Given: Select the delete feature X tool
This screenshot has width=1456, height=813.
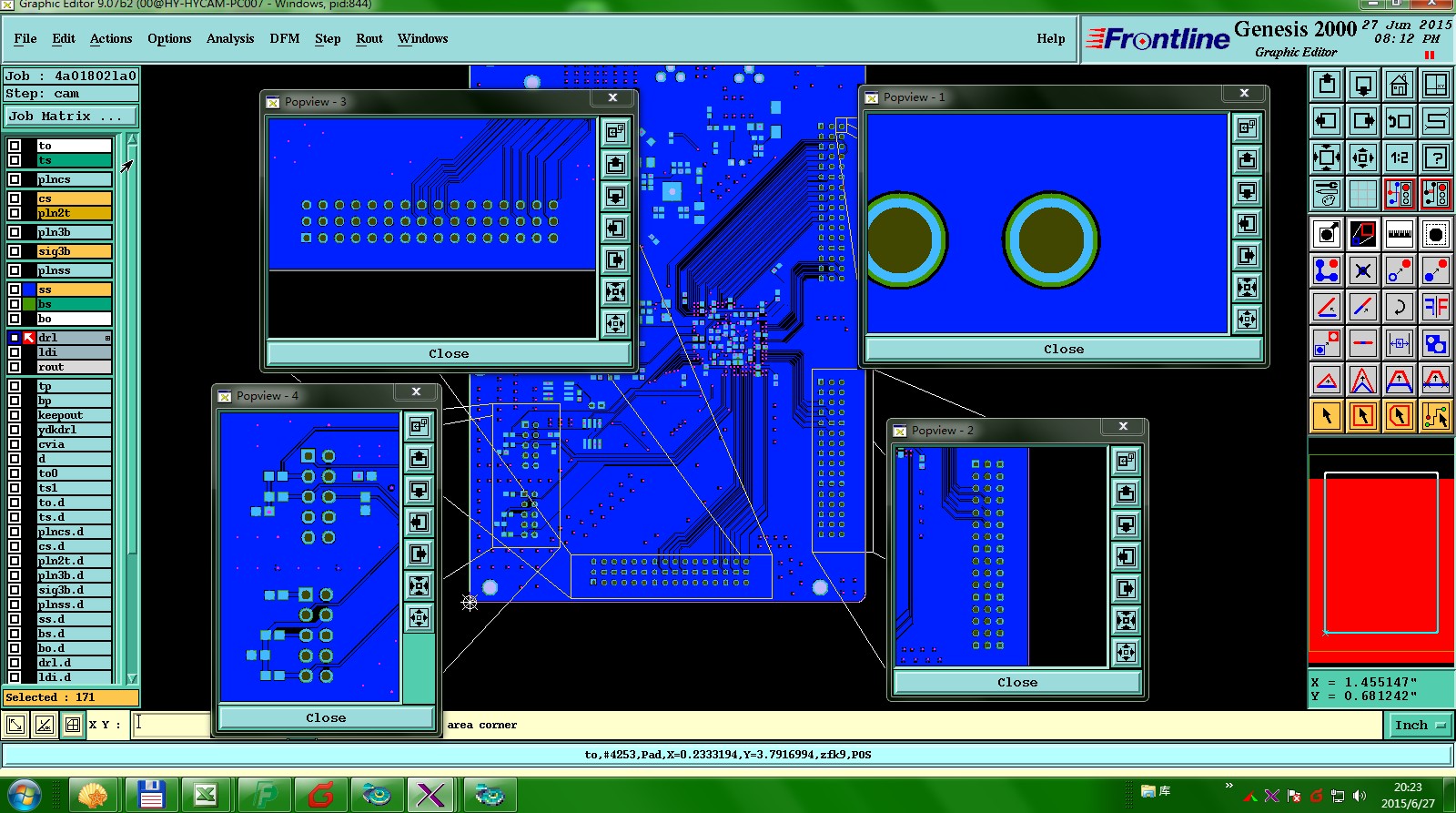Looking at the screenshot, I should [1363, 270].
